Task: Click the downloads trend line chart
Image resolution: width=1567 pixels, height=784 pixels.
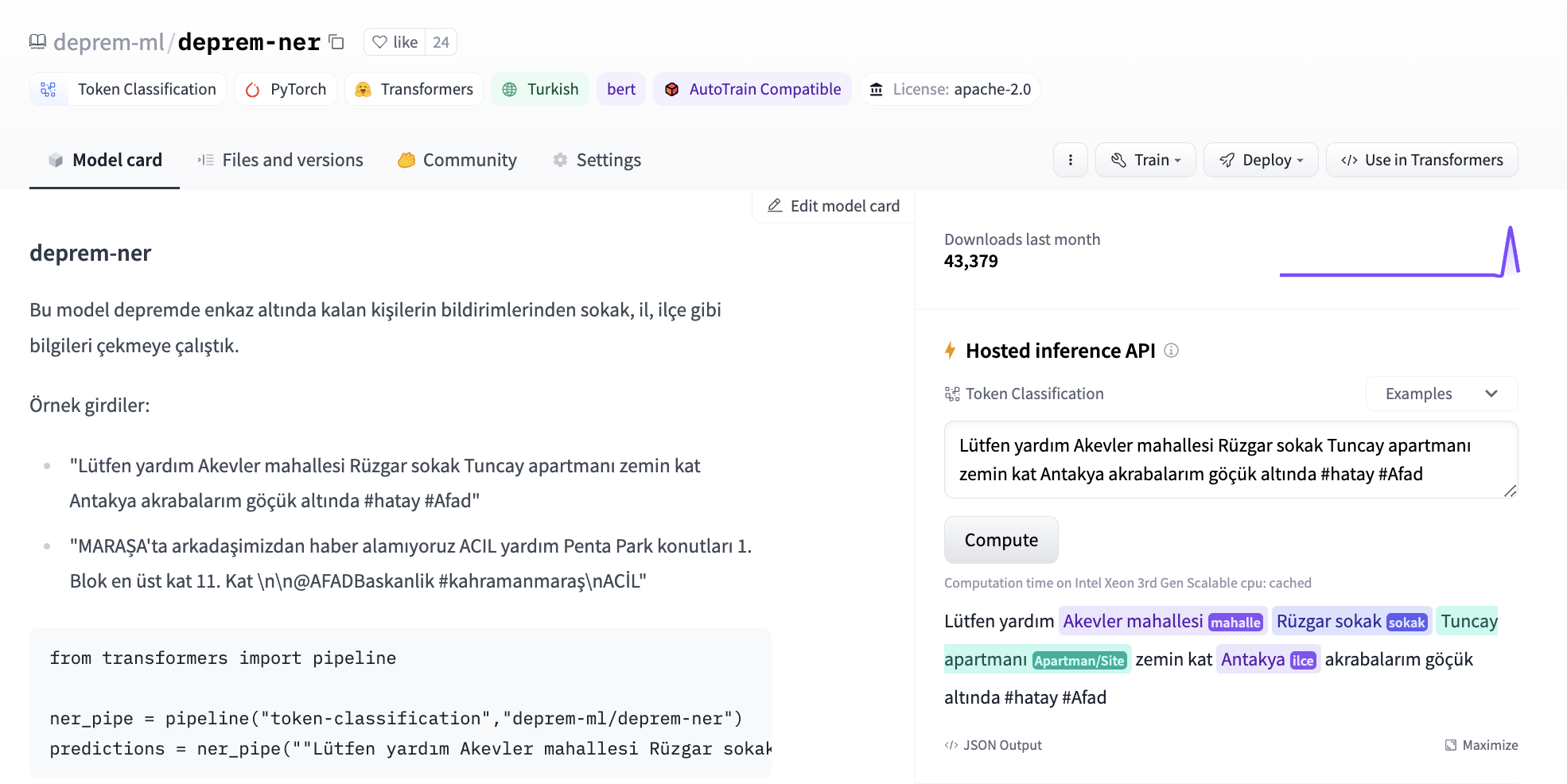Action: pos(1398,254)
